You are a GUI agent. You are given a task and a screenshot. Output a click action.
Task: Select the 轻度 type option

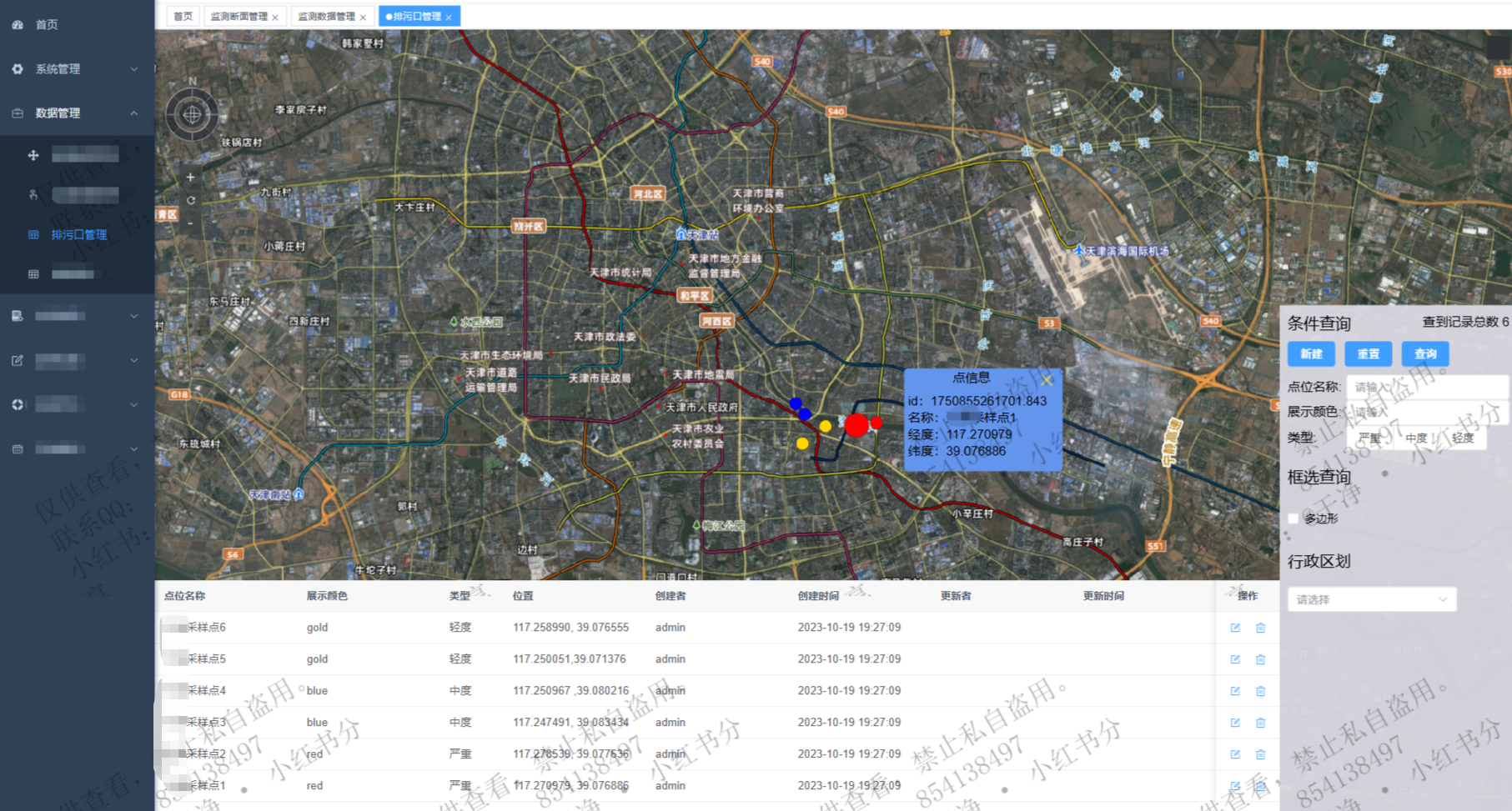point(1462,438)
